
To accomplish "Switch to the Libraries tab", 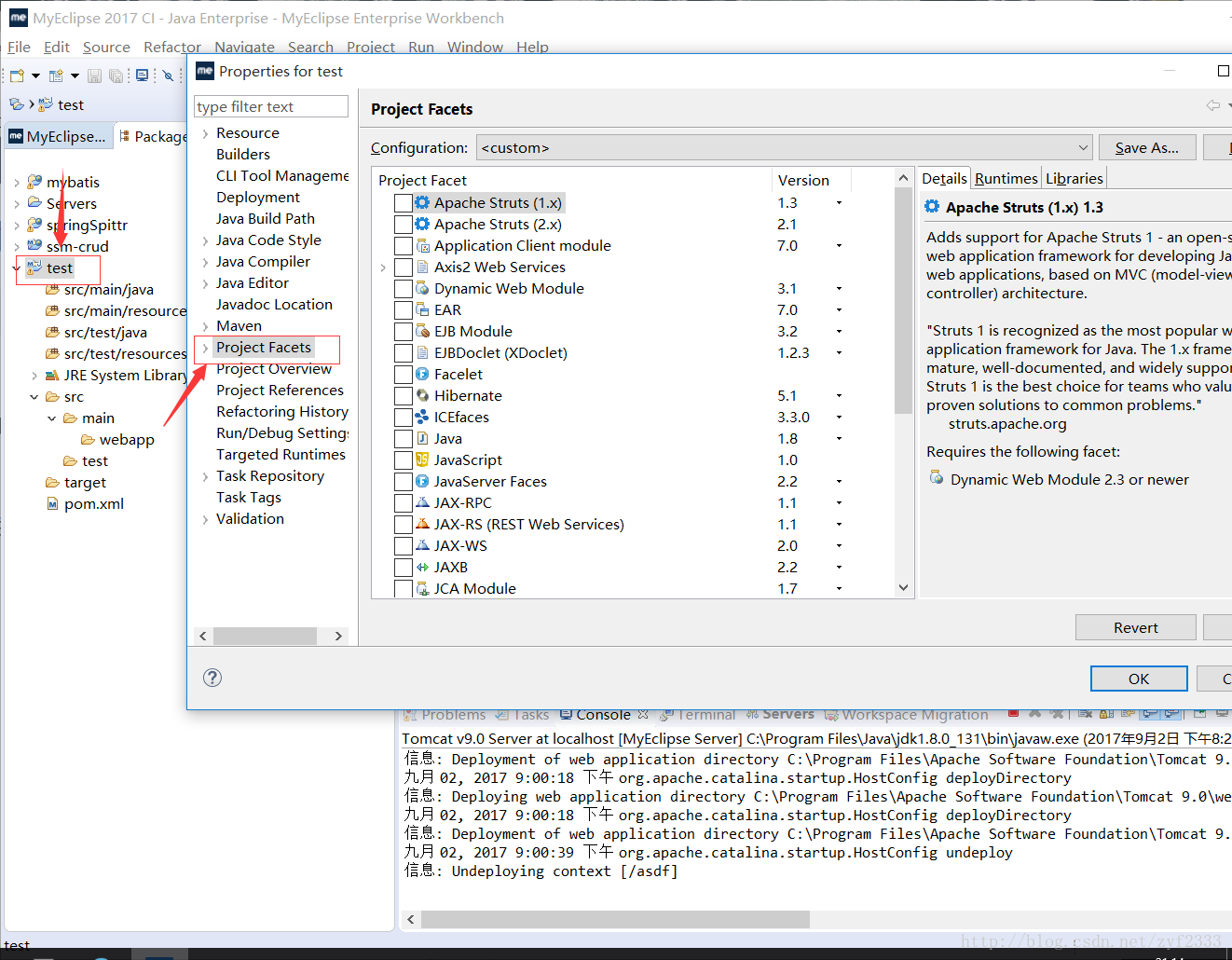I will click(x=1074, y=178).
